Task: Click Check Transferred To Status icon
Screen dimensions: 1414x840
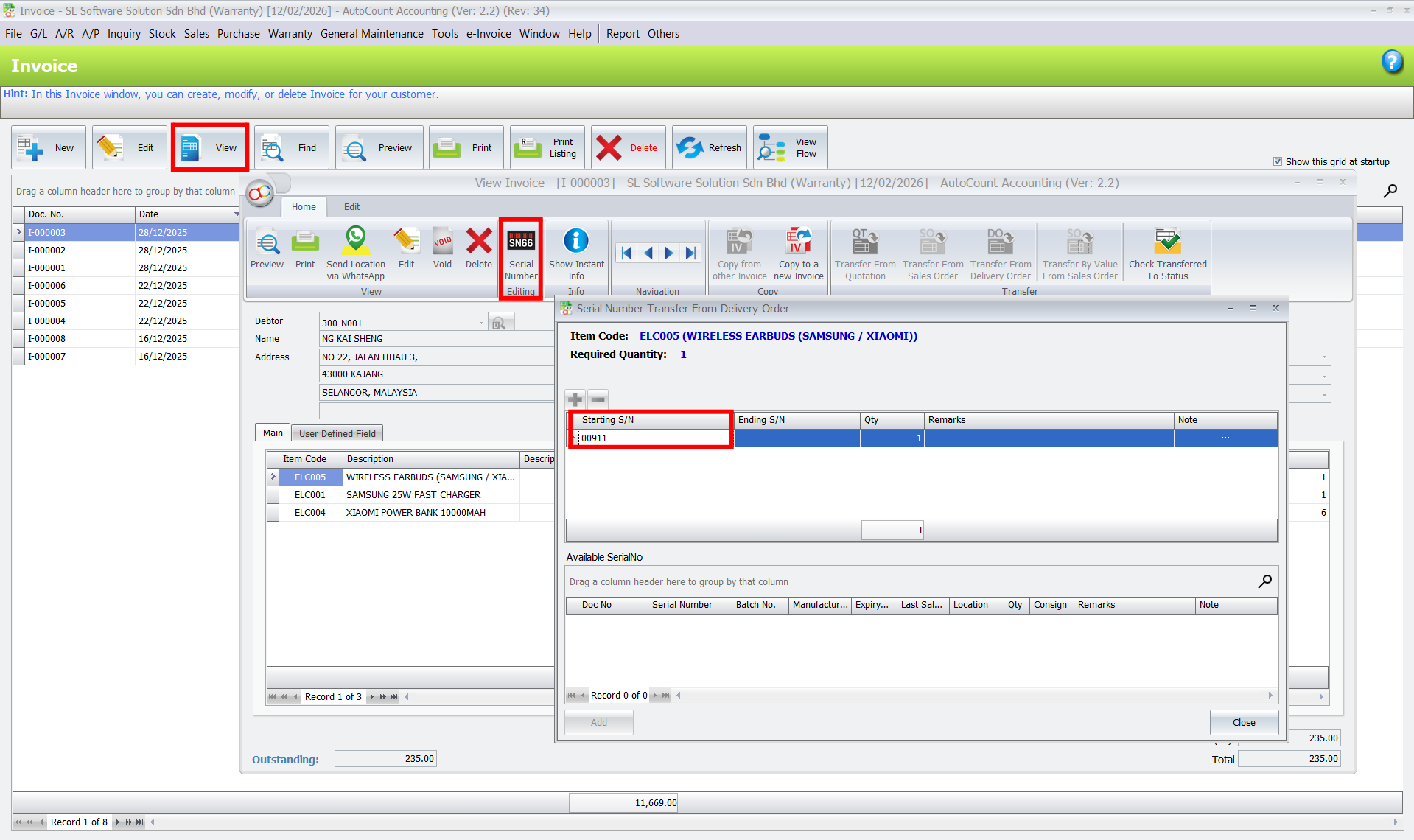Action: click(x=1167, y=254)
